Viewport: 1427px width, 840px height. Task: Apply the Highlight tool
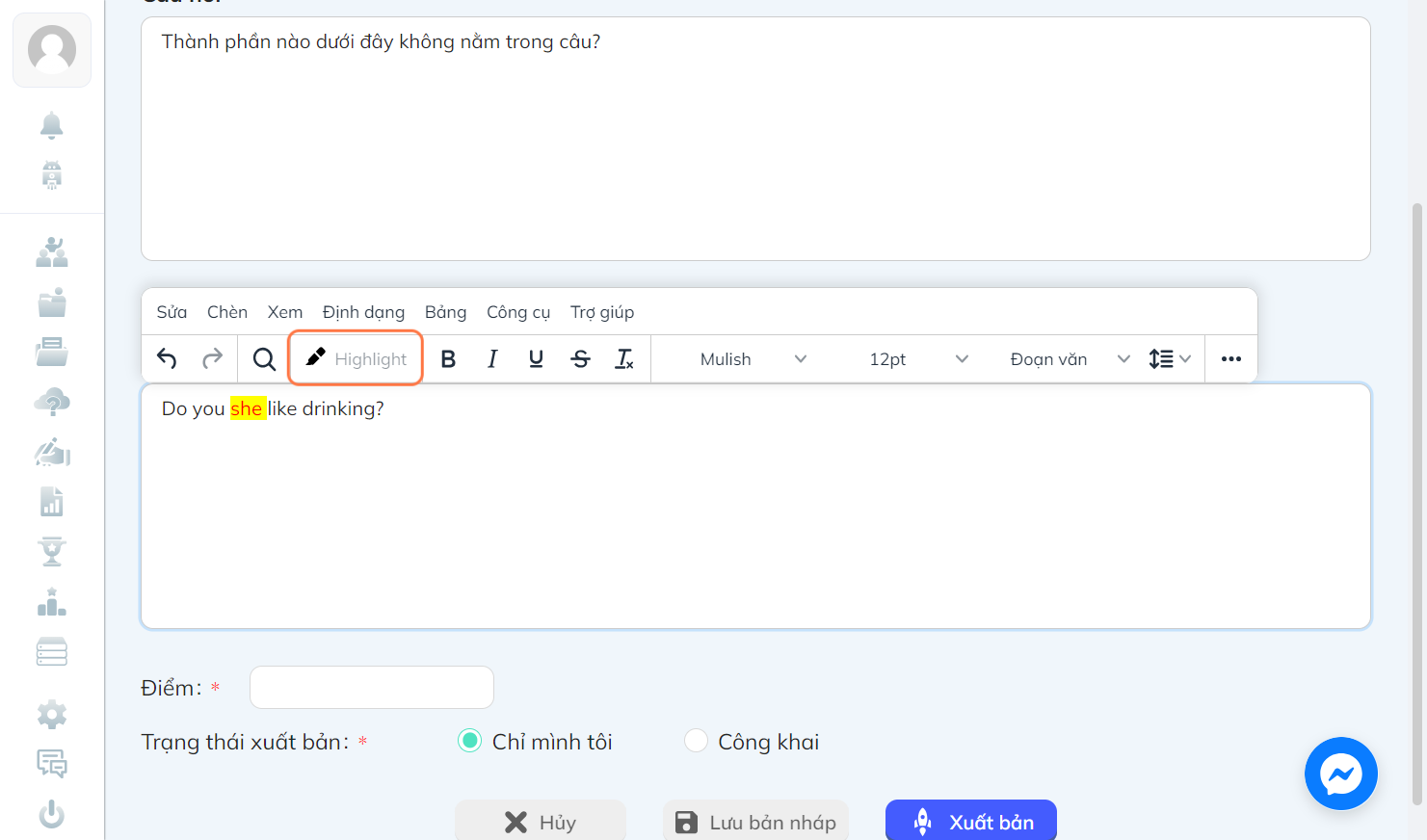pyautogui.click(x=356, y=358)
